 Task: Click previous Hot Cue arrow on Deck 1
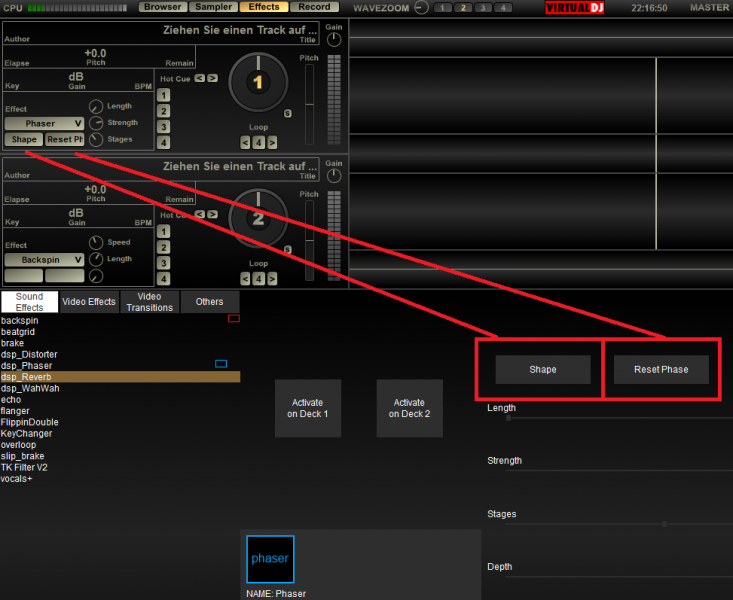coord(200,78)
